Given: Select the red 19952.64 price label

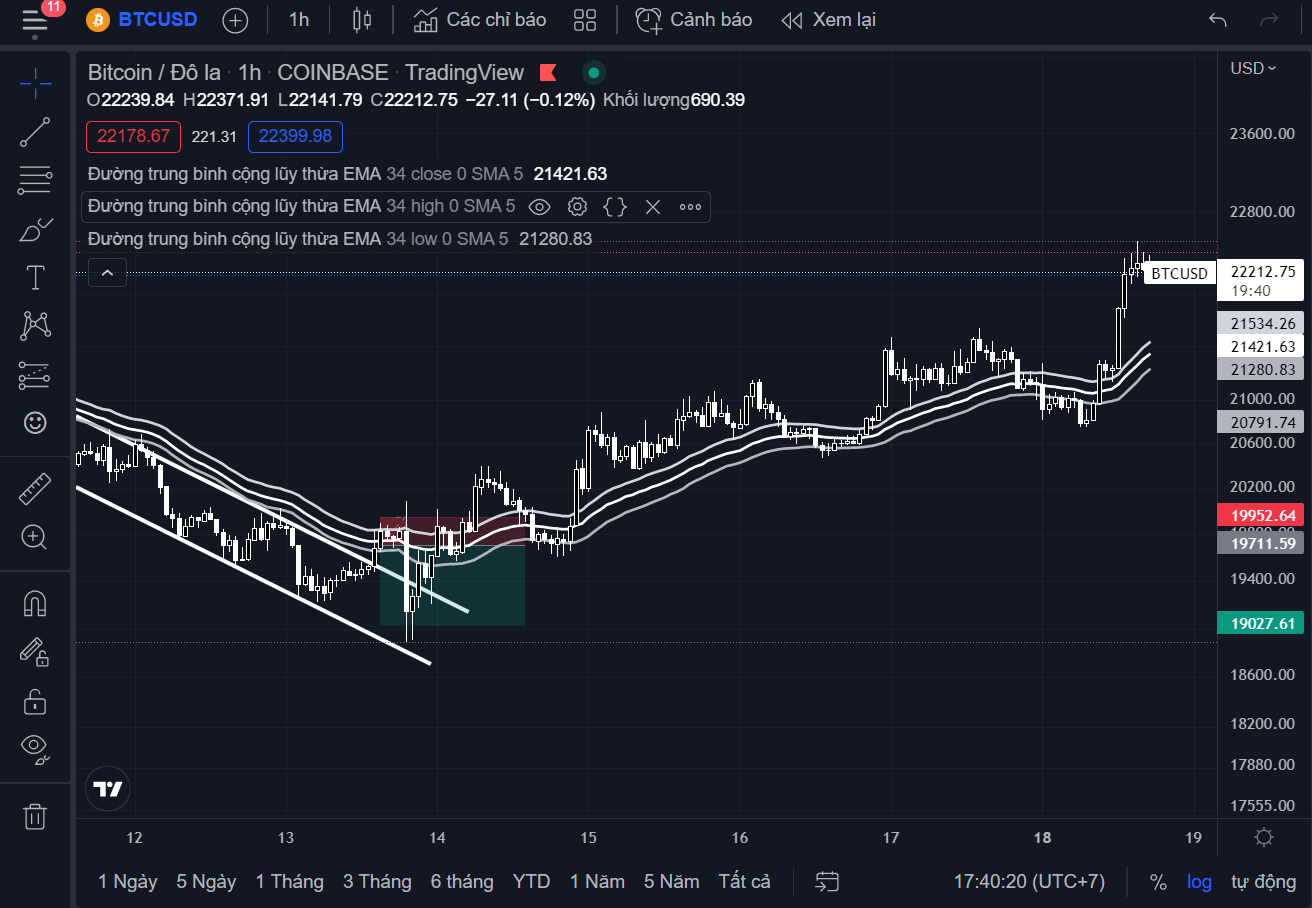Looking at the screenshot, I should (1260, 516).
